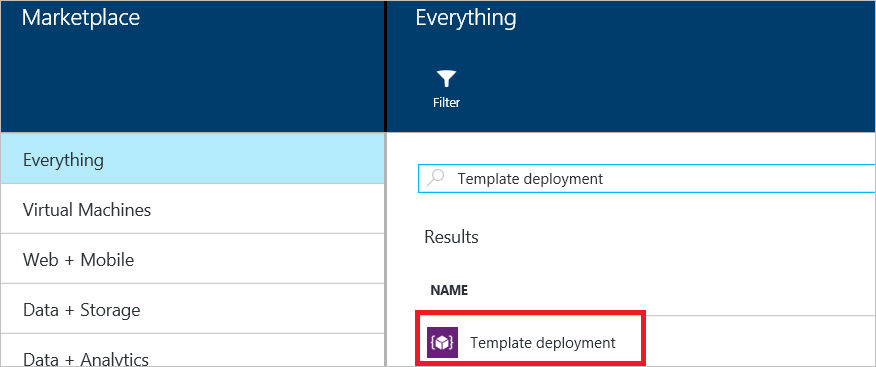Screen dimensions: 876x367
Task: Click the Marketplace blade title
Action: [81, 18]
